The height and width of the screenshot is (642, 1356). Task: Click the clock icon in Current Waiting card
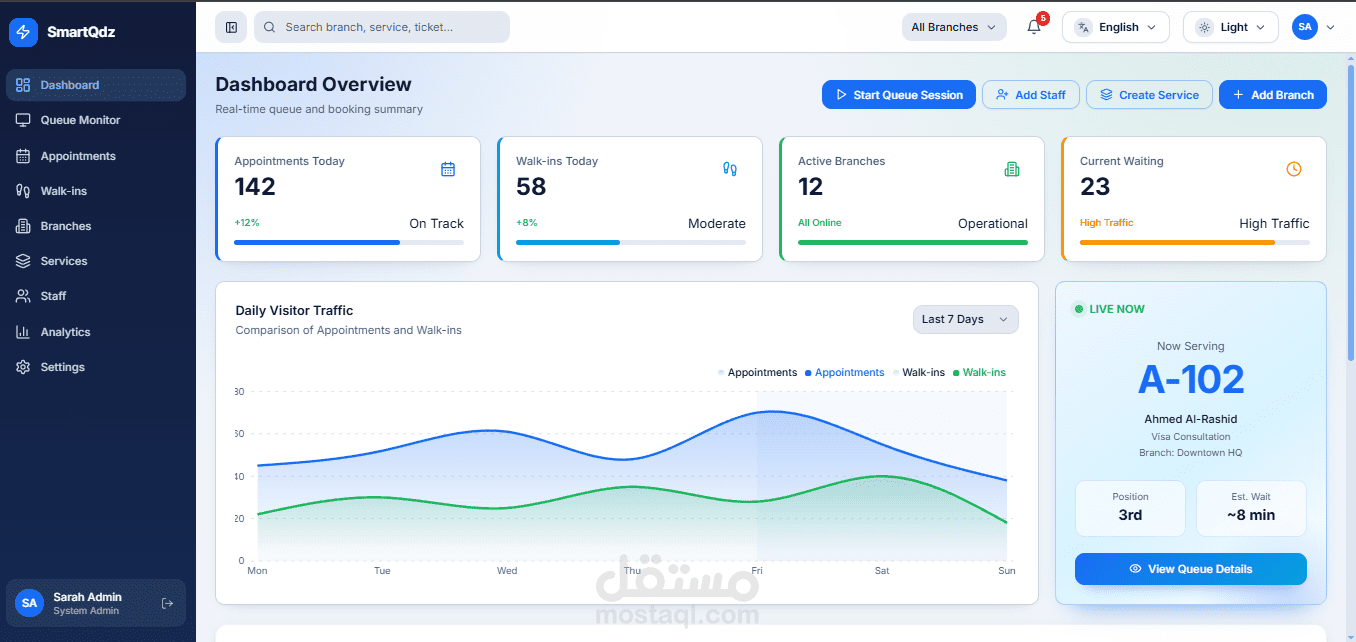click(x=1294, y=169)
